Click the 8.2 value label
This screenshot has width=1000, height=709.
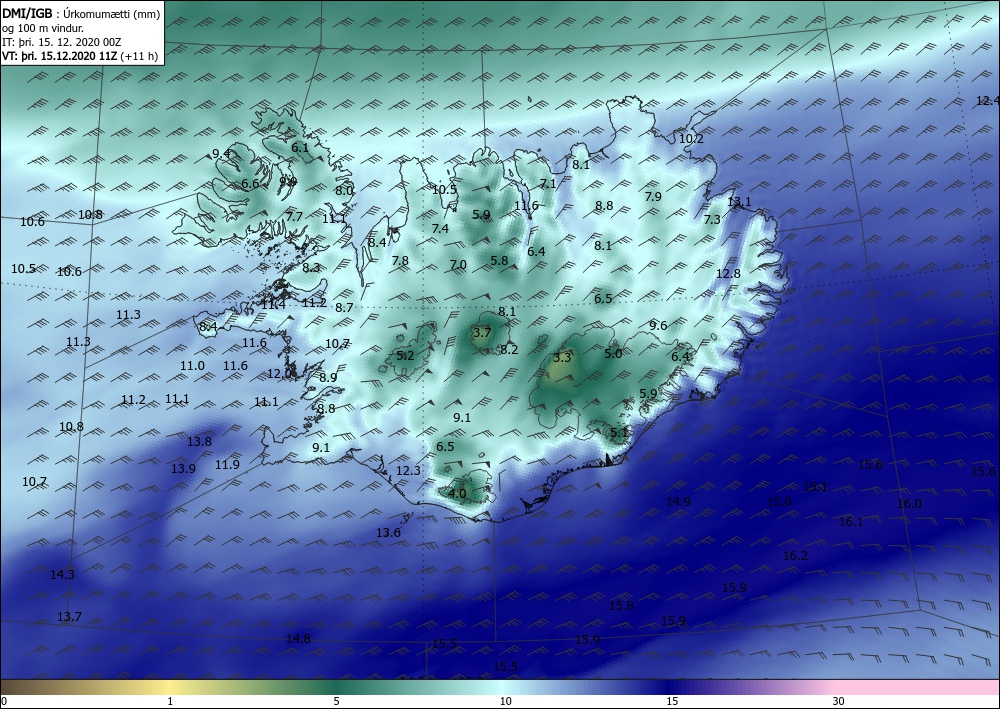tap(509, 349)
